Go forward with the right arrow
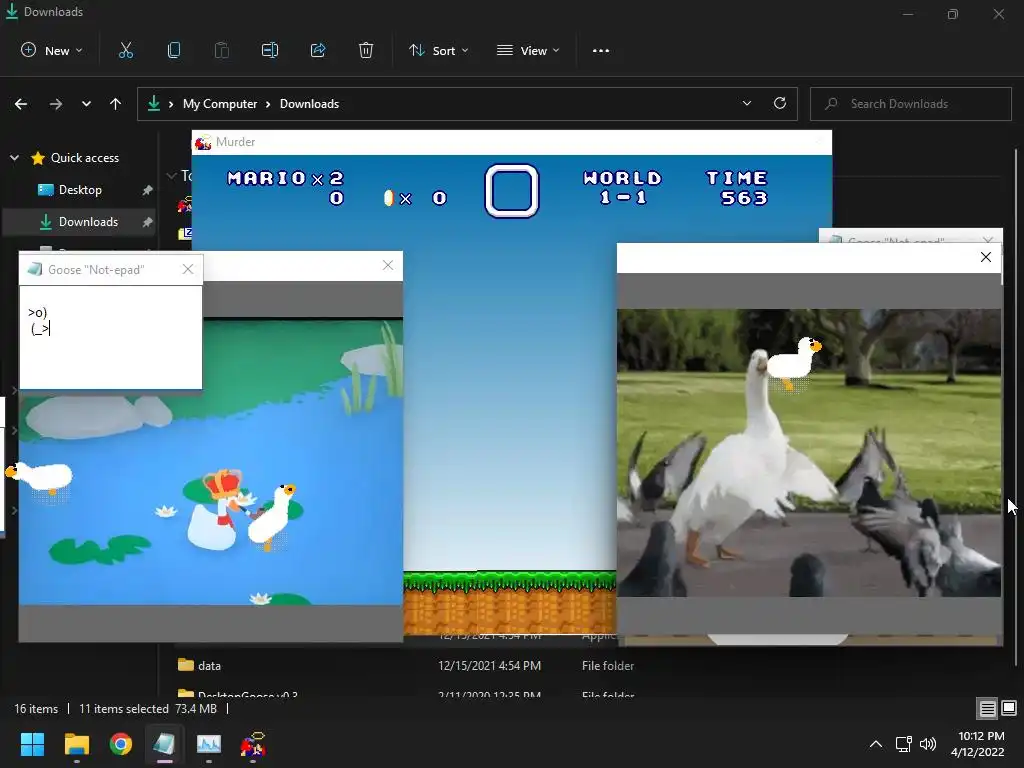The width and height of the screenshot is (1024, 768). 56,104
